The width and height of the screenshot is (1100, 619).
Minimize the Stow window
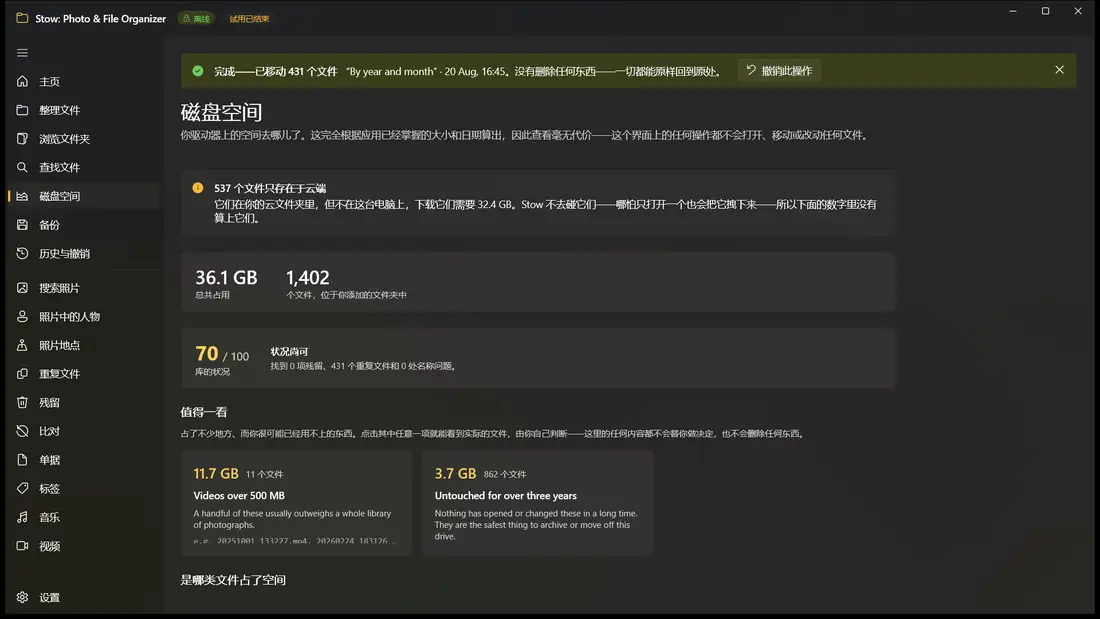point(1013,11)
